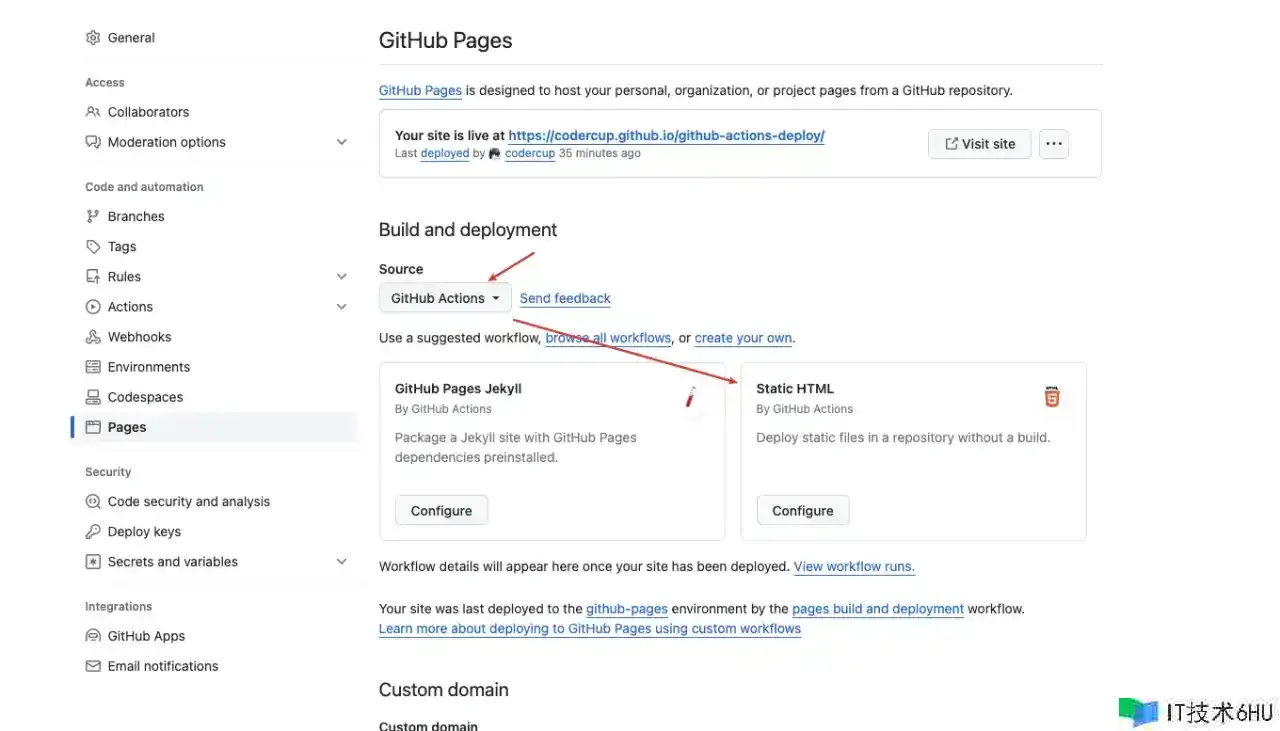Click the Webhooks icon in sidebar

[x=93, y=337]
